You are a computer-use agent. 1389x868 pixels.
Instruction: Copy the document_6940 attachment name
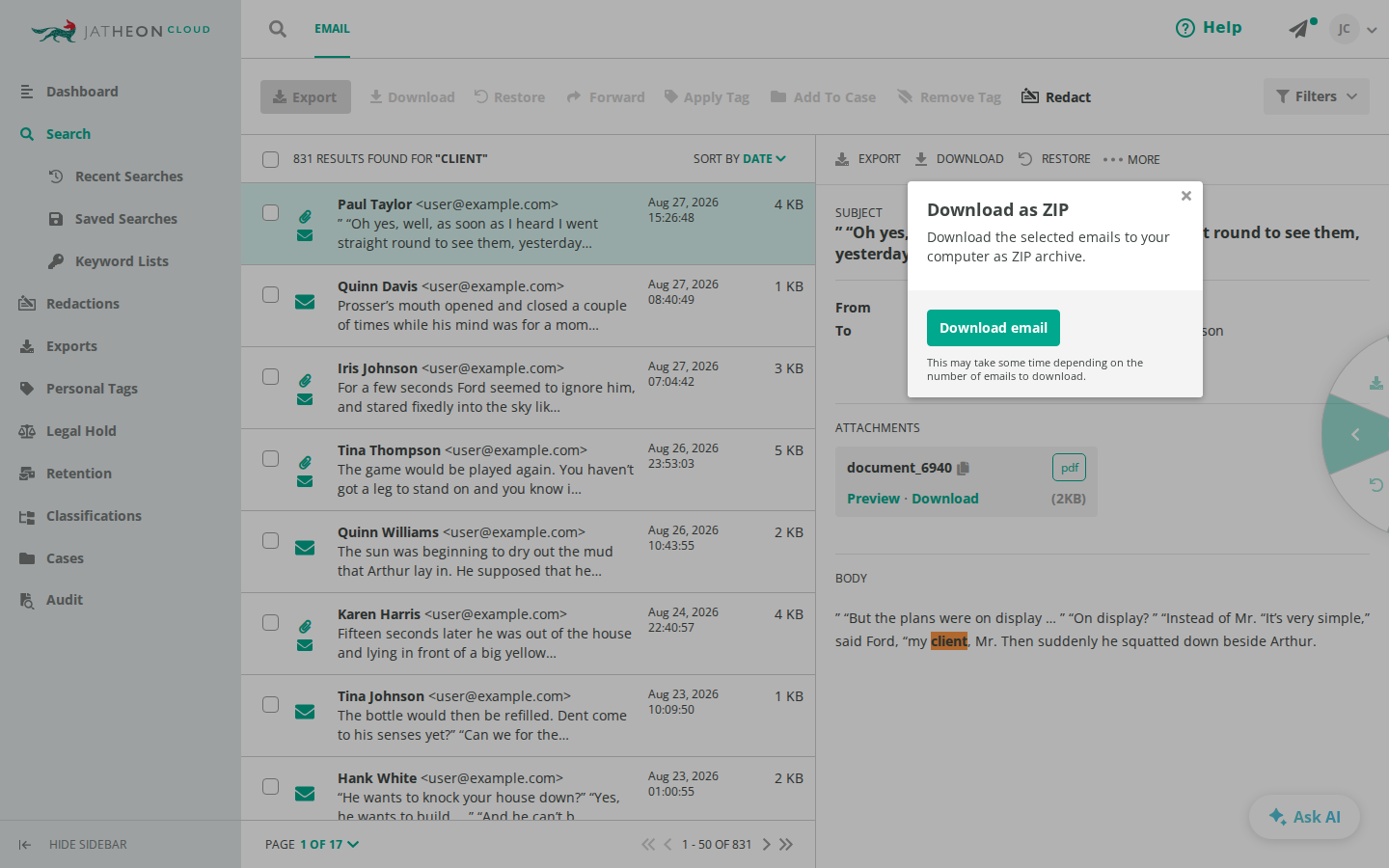pyautogui.click(x=963, y=469)
